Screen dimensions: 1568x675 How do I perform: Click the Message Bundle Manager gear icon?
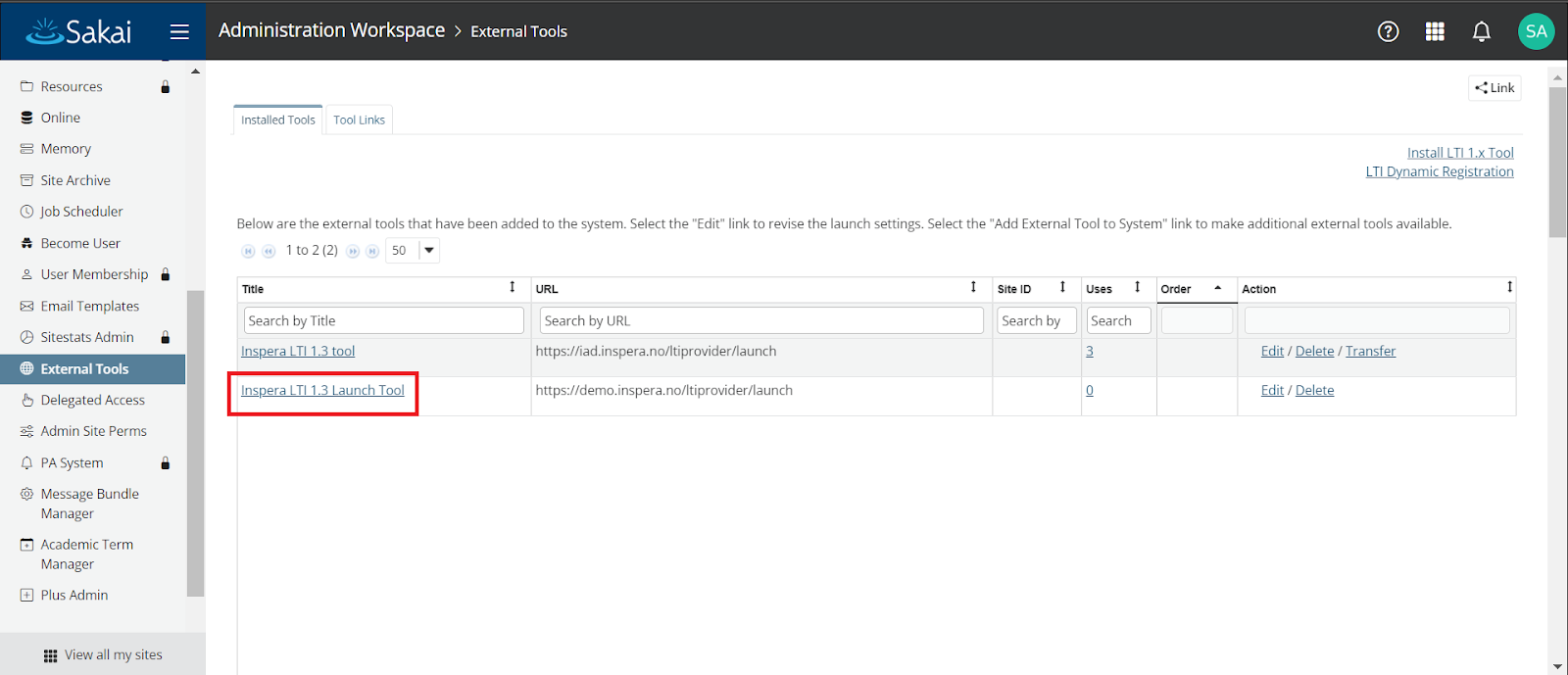26,494
